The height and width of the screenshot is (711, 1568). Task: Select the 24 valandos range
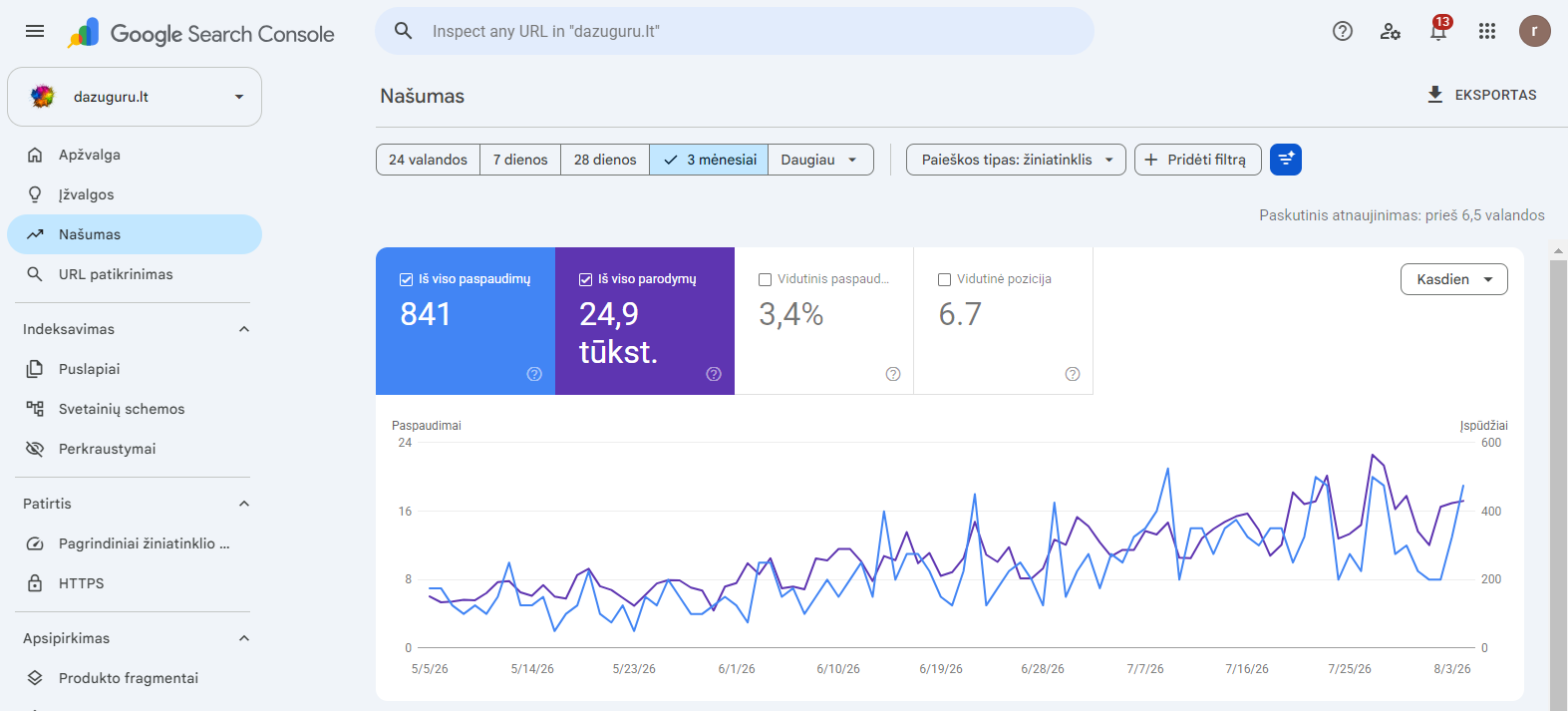pos(428,160)
